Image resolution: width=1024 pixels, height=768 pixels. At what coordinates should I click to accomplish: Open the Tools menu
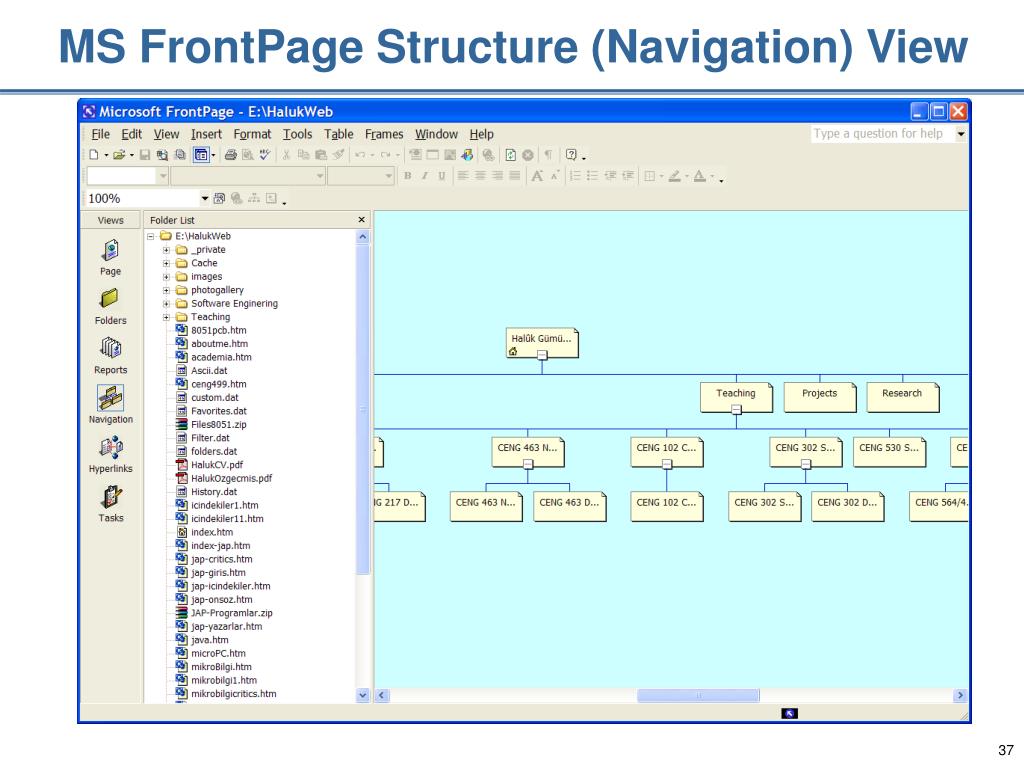tap(297, 134)
